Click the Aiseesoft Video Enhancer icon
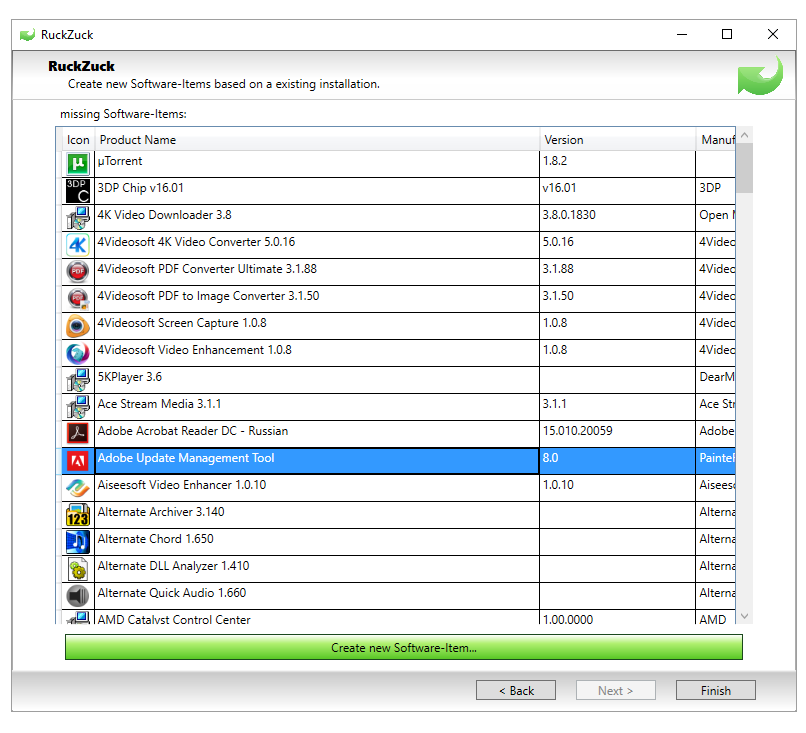Image resolution: width=806 pixels, height=733 pixels. 78,488
